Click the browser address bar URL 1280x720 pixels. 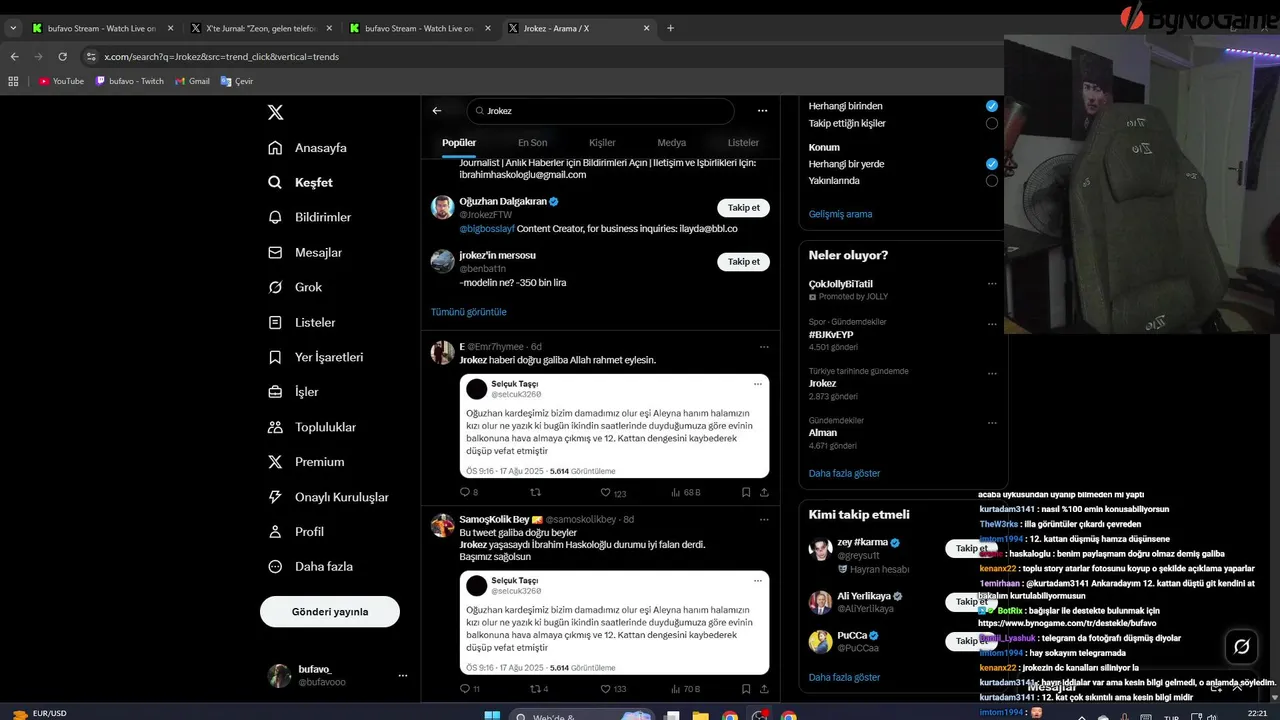coord(221,57)
